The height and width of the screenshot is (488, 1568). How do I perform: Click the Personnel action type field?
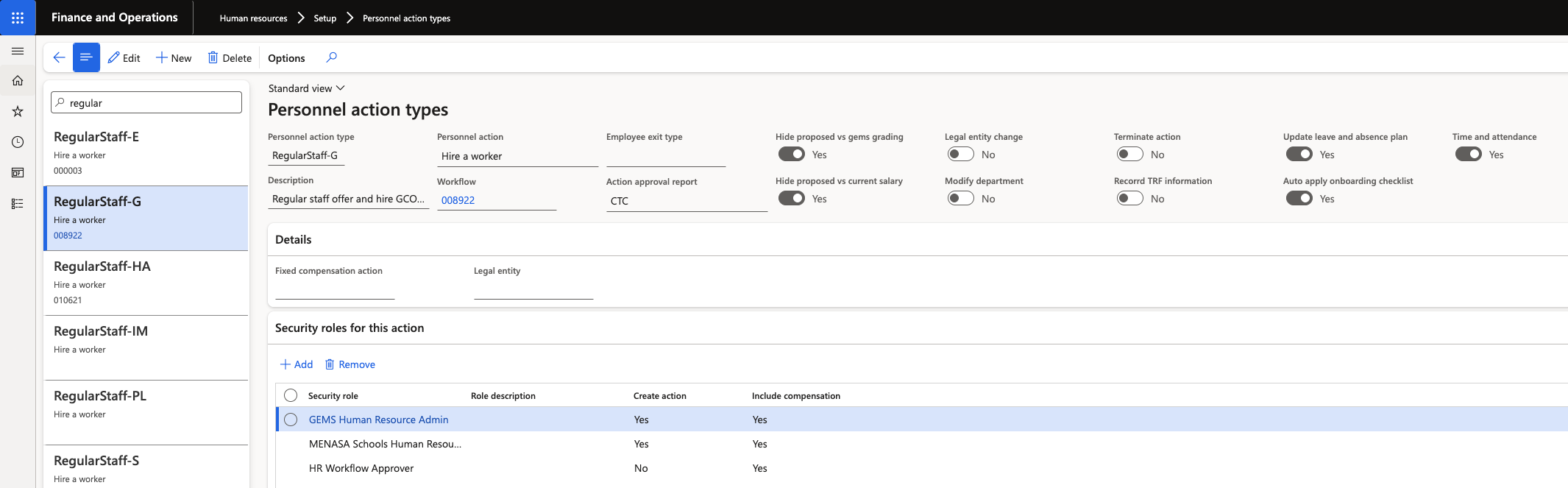[306, 156]
